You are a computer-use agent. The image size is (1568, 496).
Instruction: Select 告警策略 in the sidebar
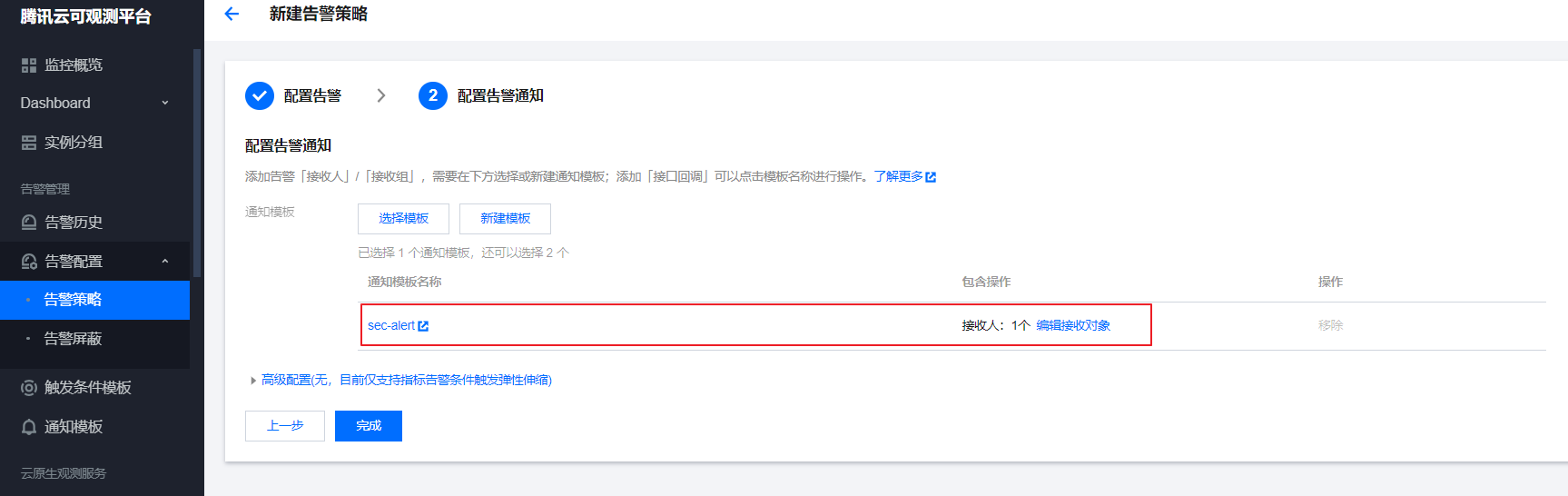(x=73, y=300)
